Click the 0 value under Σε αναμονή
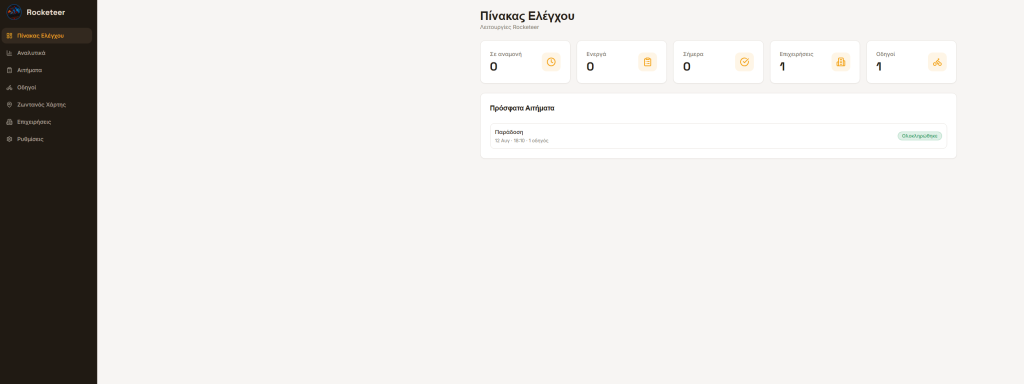Screen dimensions: 1024x384 (x=494, y=67)
